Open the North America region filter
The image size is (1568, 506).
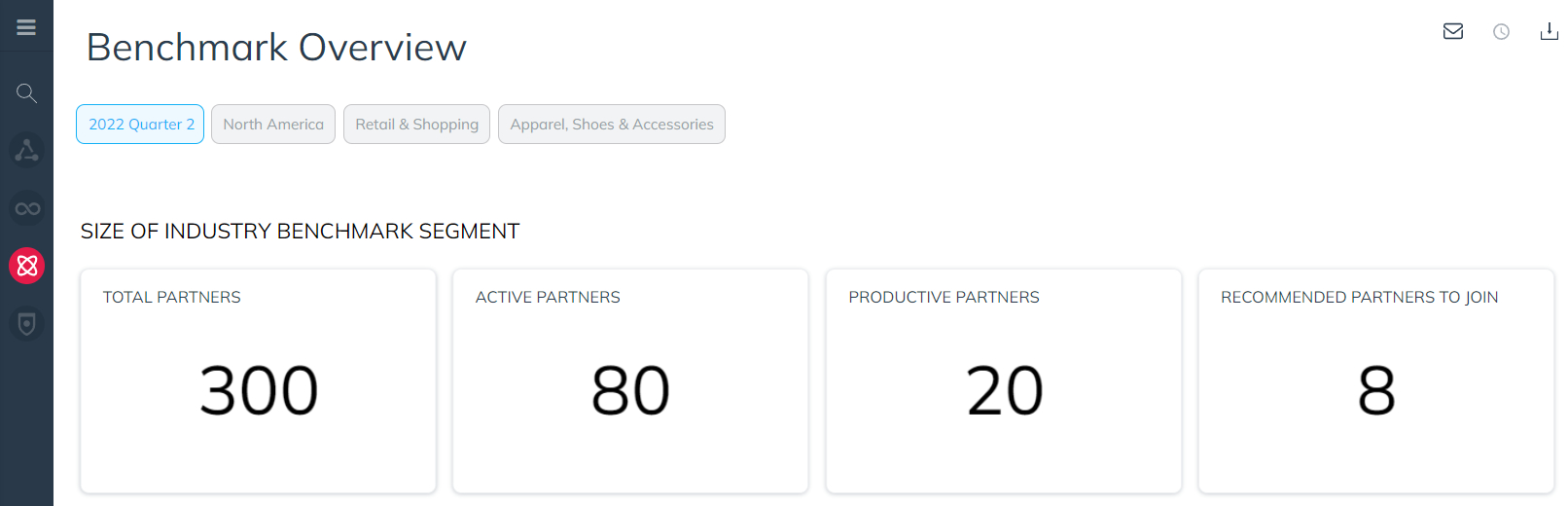point(273,125)
